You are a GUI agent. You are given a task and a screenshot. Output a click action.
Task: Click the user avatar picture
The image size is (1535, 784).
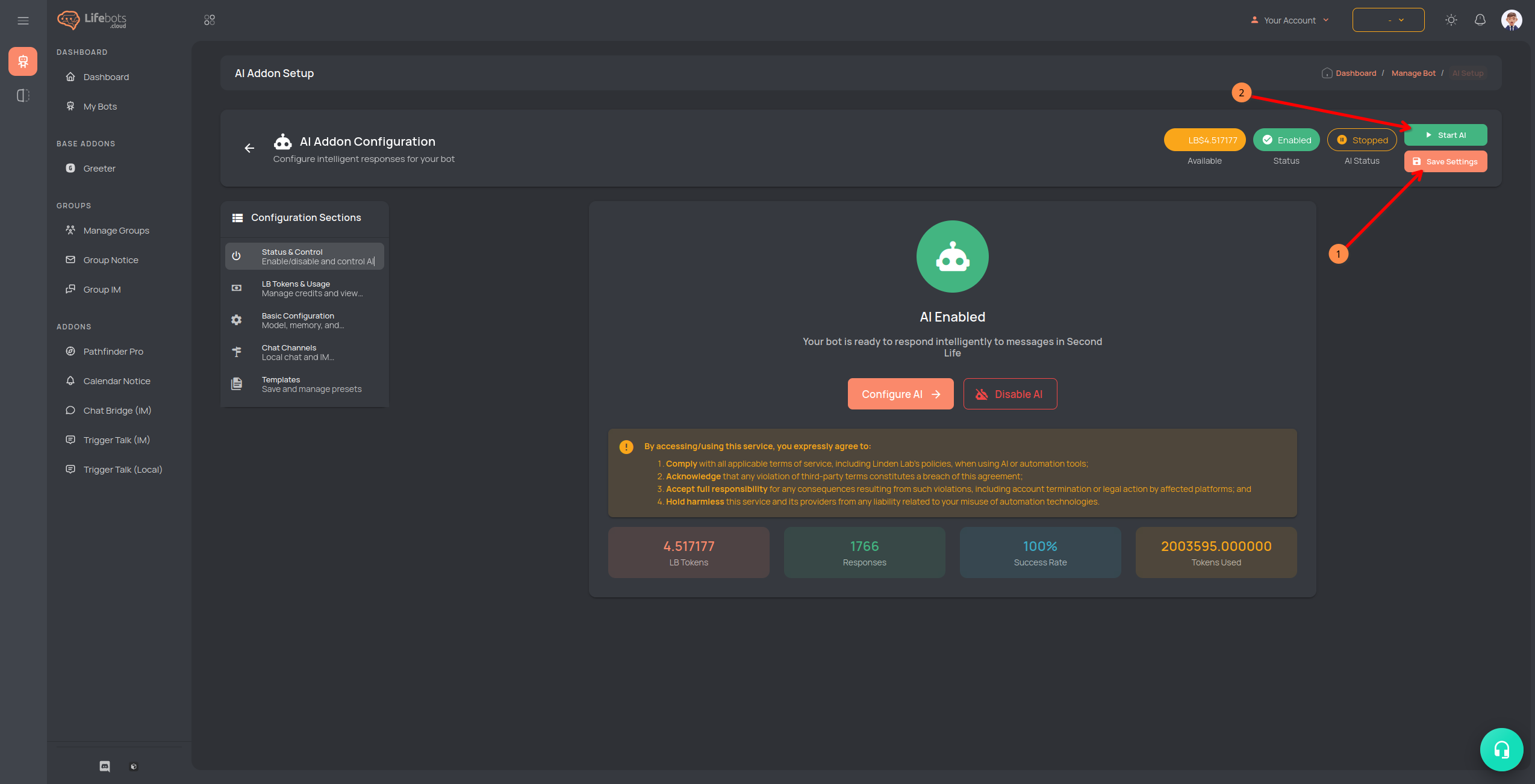[x=1511, y=20]
